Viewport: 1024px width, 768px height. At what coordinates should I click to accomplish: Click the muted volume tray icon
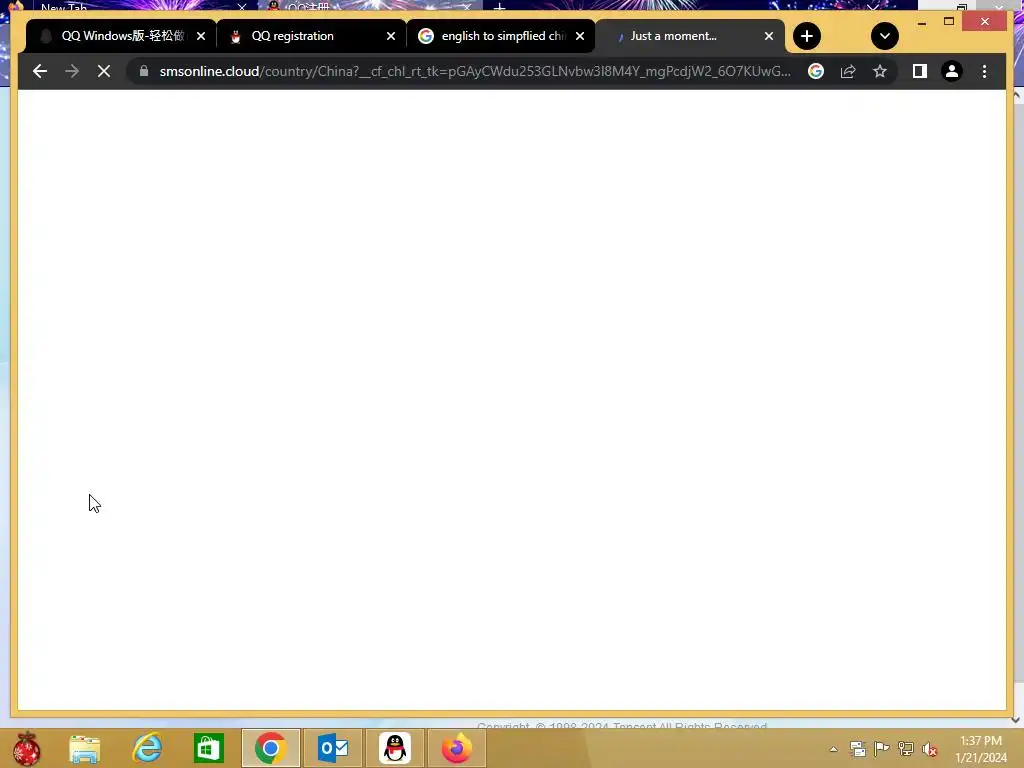(929, 749)
